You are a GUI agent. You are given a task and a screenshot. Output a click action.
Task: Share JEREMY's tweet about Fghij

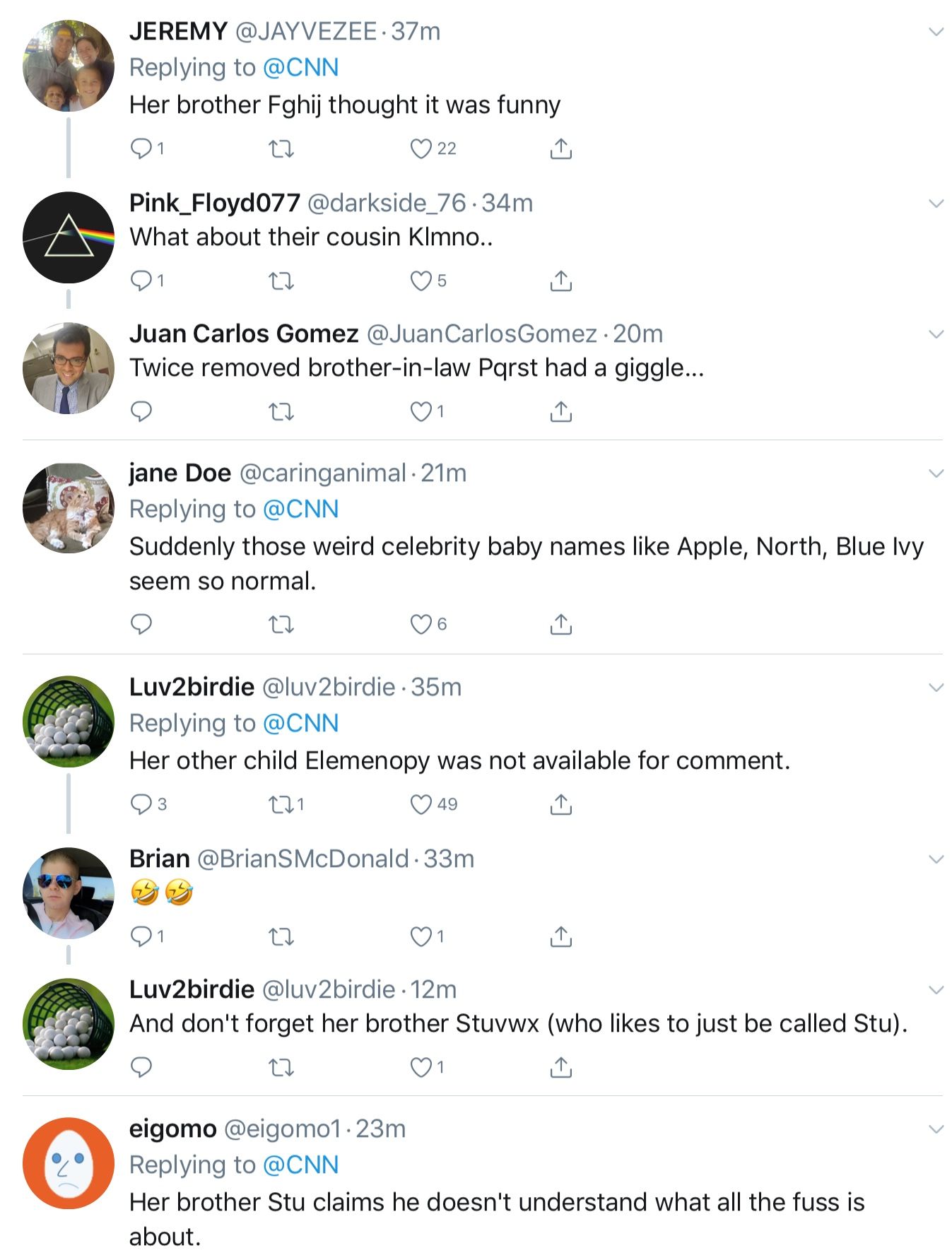tap(560, 148)
